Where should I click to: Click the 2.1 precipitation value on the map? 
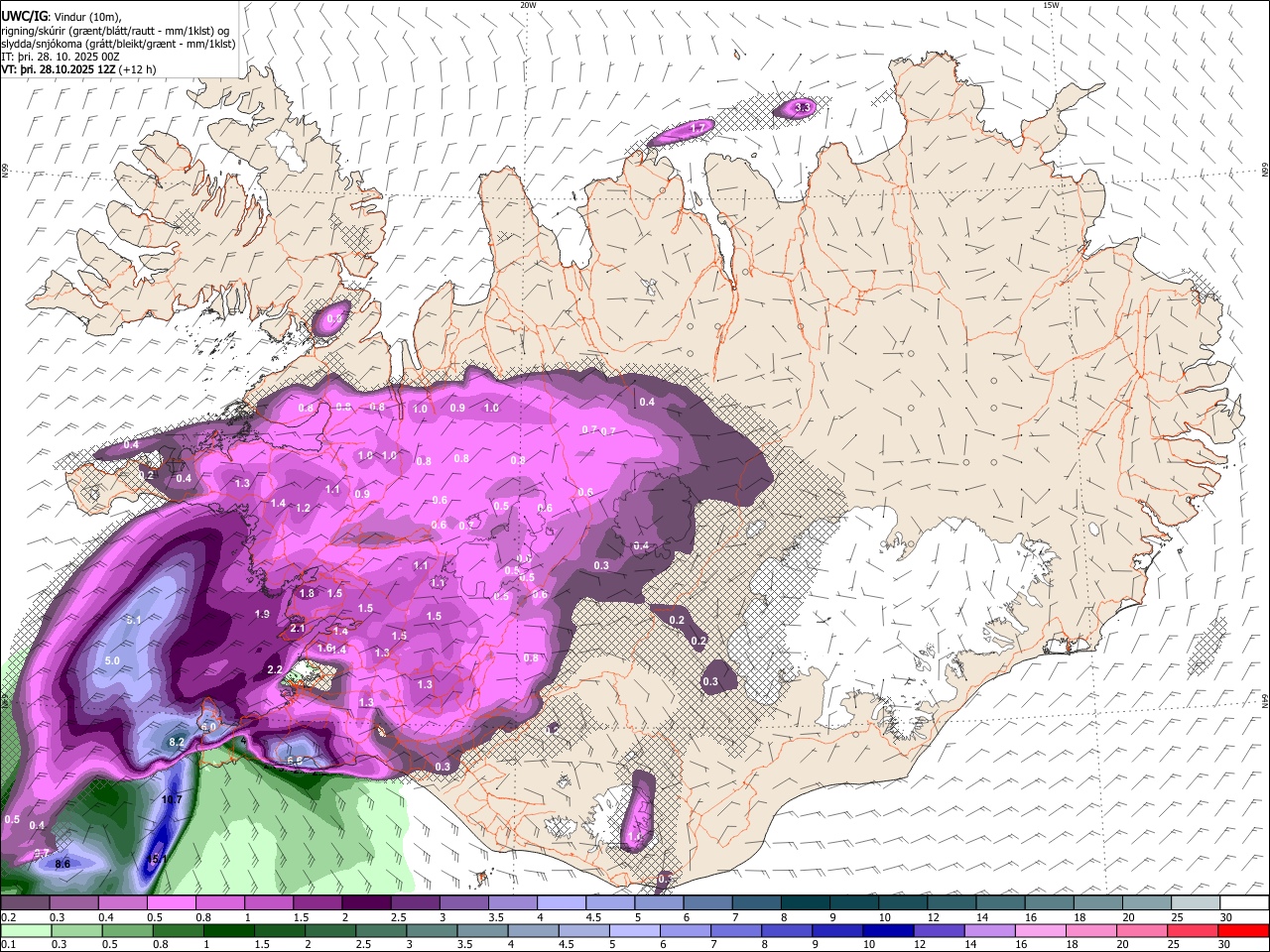(297, 629)
